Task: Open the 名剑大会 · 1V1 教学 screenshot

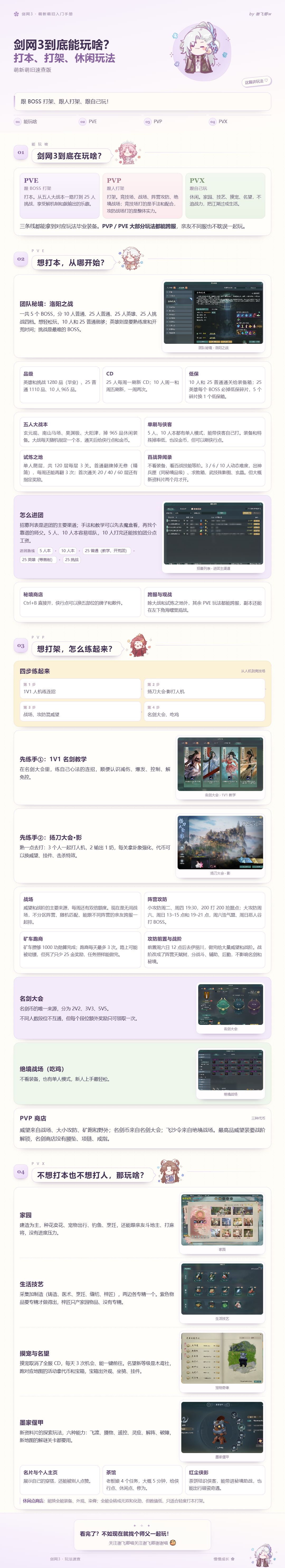Action: click(x=220, y=765)
